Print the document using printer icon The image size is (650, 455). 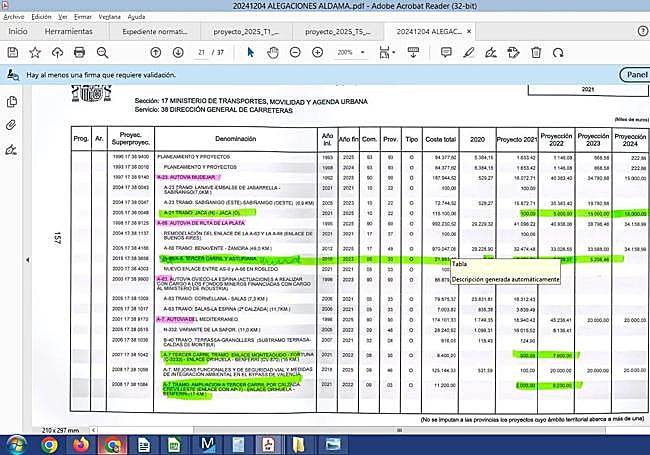click(x=79, y=52)
